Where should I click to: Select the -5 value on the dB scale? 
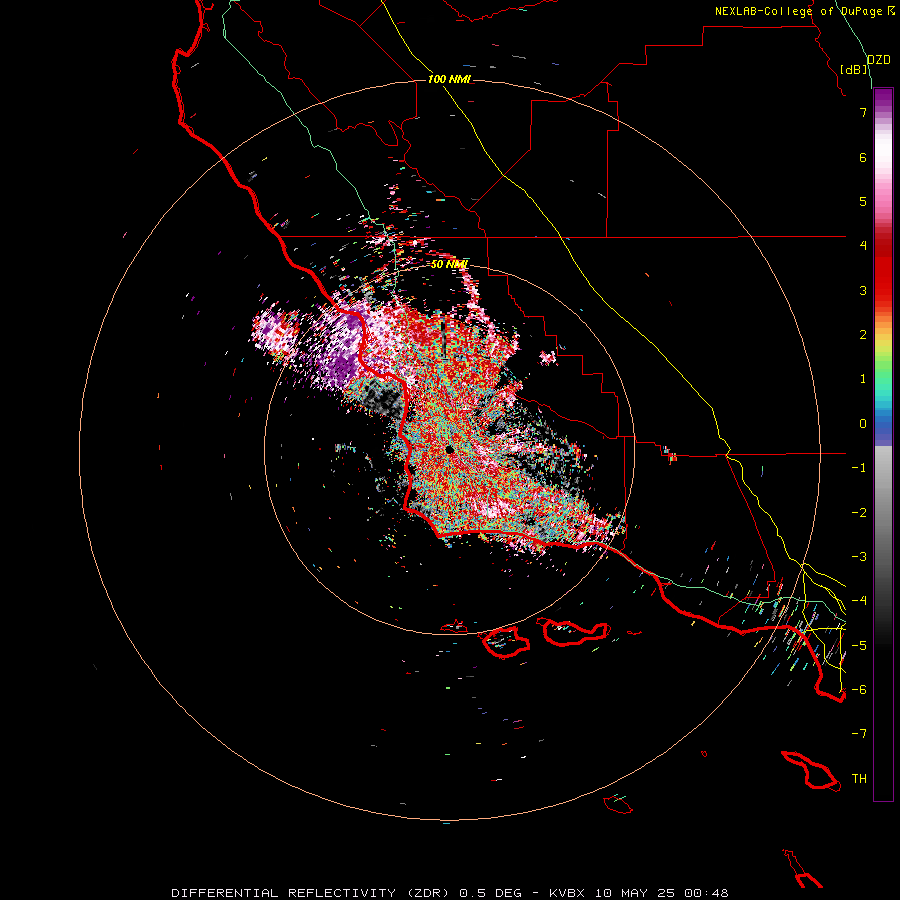click(x=859, y=646)
